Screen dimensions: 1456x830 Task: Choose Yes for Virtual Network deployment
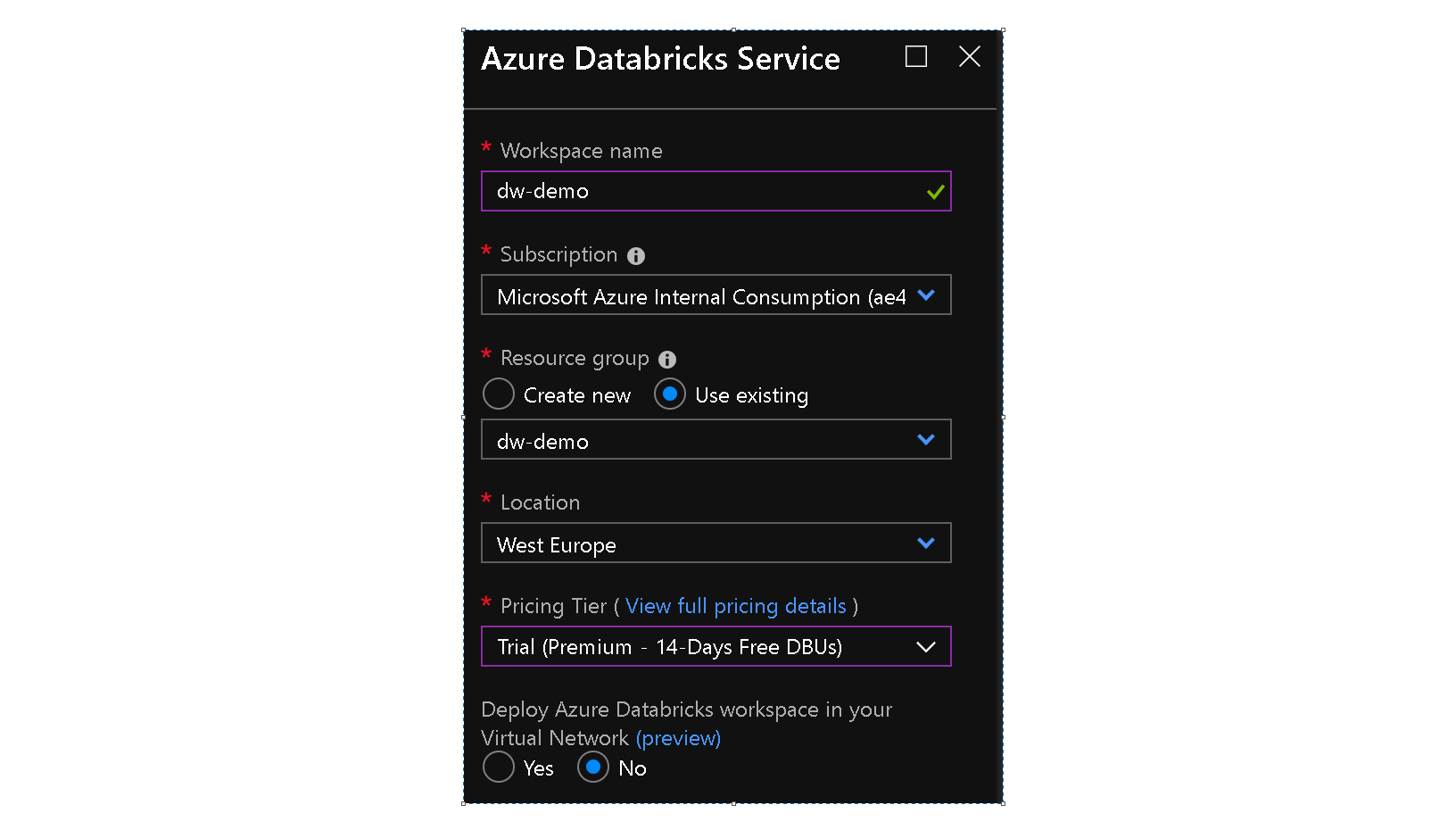499,767
